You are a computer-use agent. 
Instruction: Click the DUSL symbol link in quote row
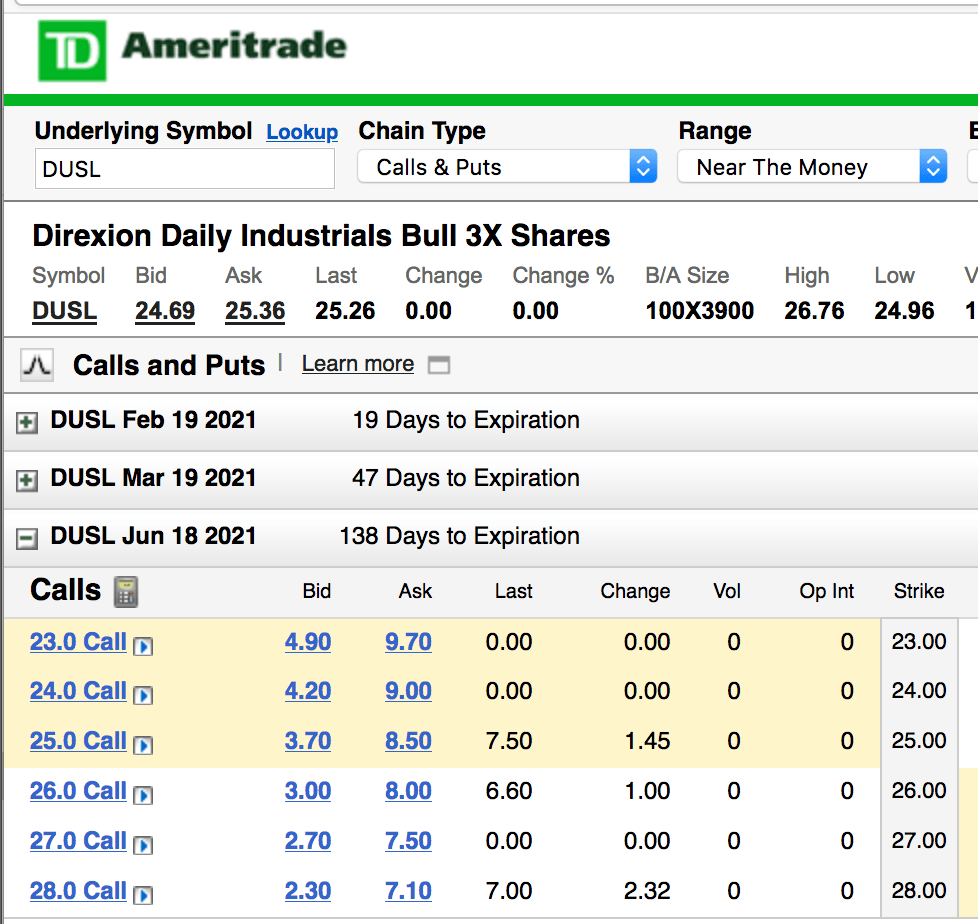tap(65, 311)
